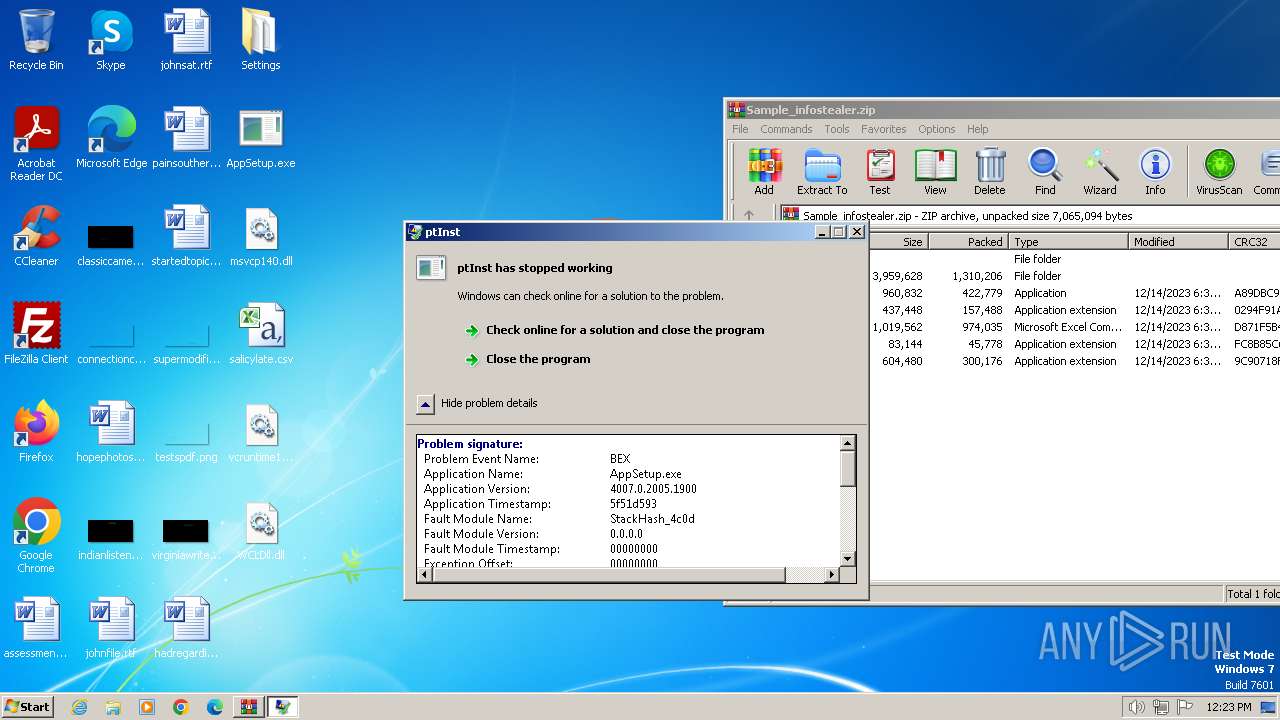Select the Firefox desktop shortcut
The image size is (1280, 720).
36,432
